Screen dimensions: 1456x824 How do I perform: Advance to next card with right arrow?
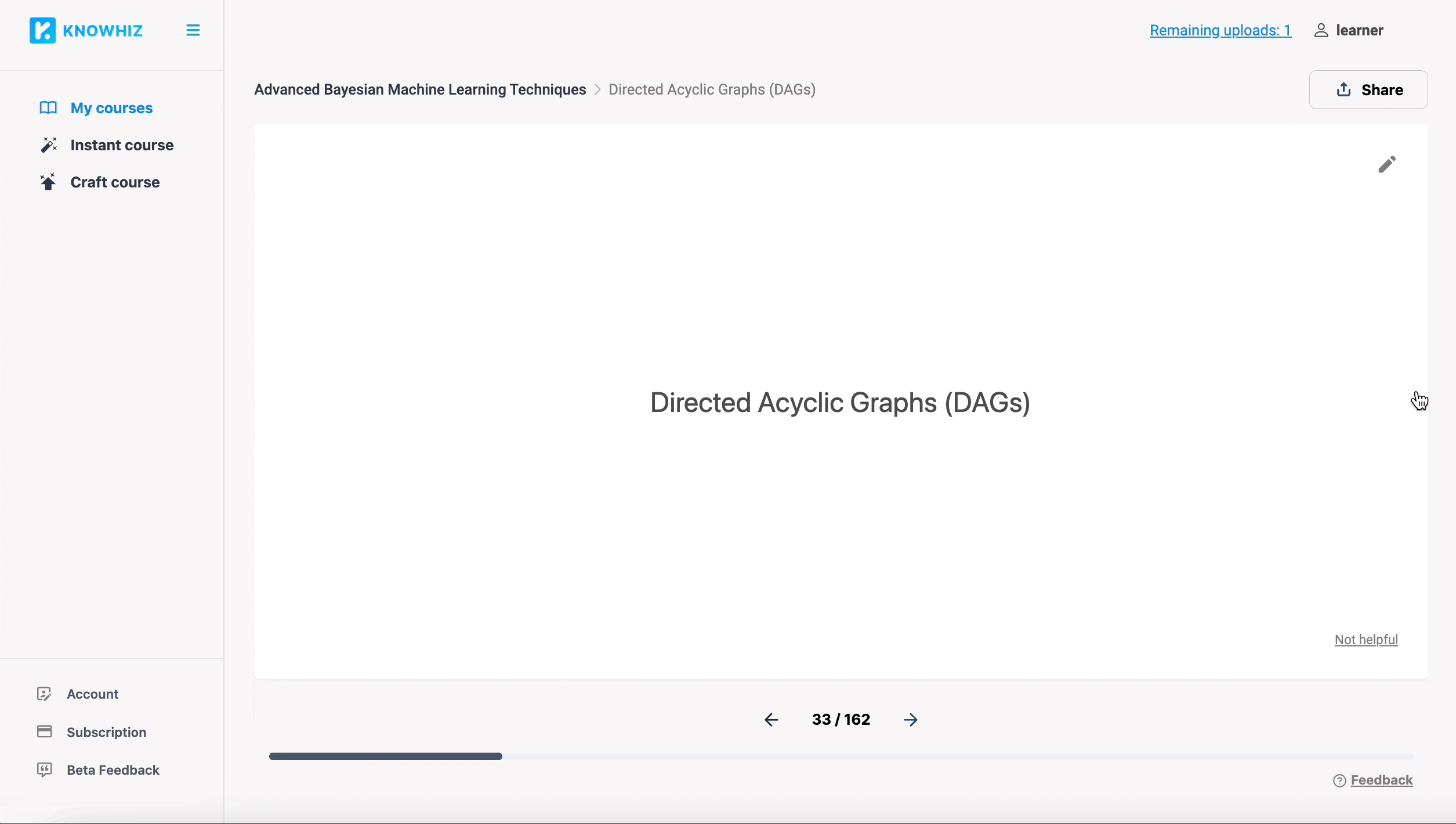(x=910, y=719)
